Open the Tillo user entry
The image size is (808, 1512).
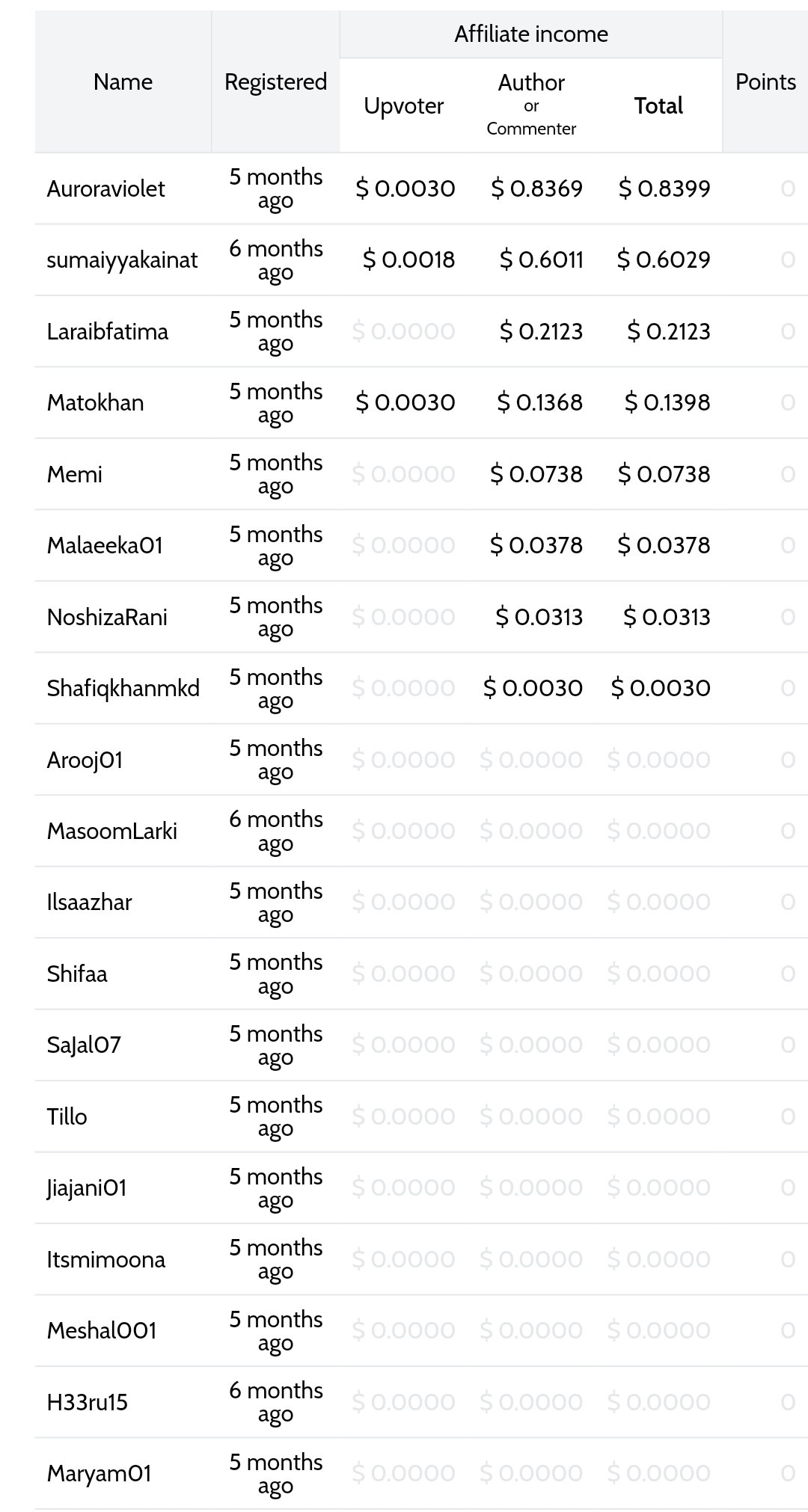coord(67,1116)
